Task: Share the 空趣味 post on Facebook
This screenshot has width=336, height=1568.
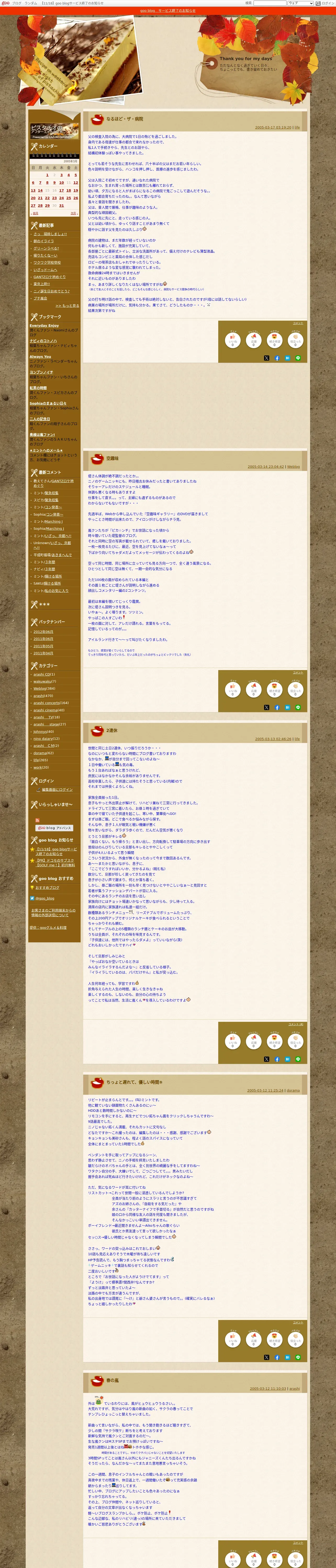Action: coord(277,707)
